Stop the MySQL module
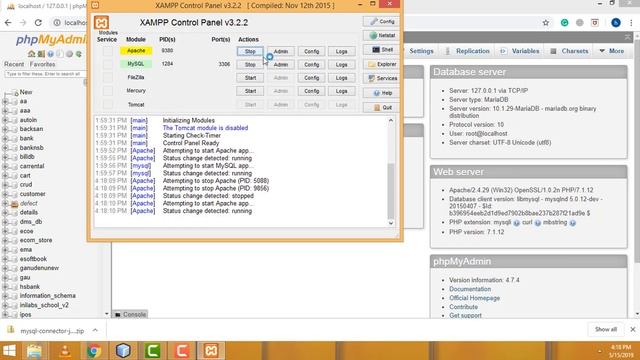This screenshot has width=640, height=360. 250,64
